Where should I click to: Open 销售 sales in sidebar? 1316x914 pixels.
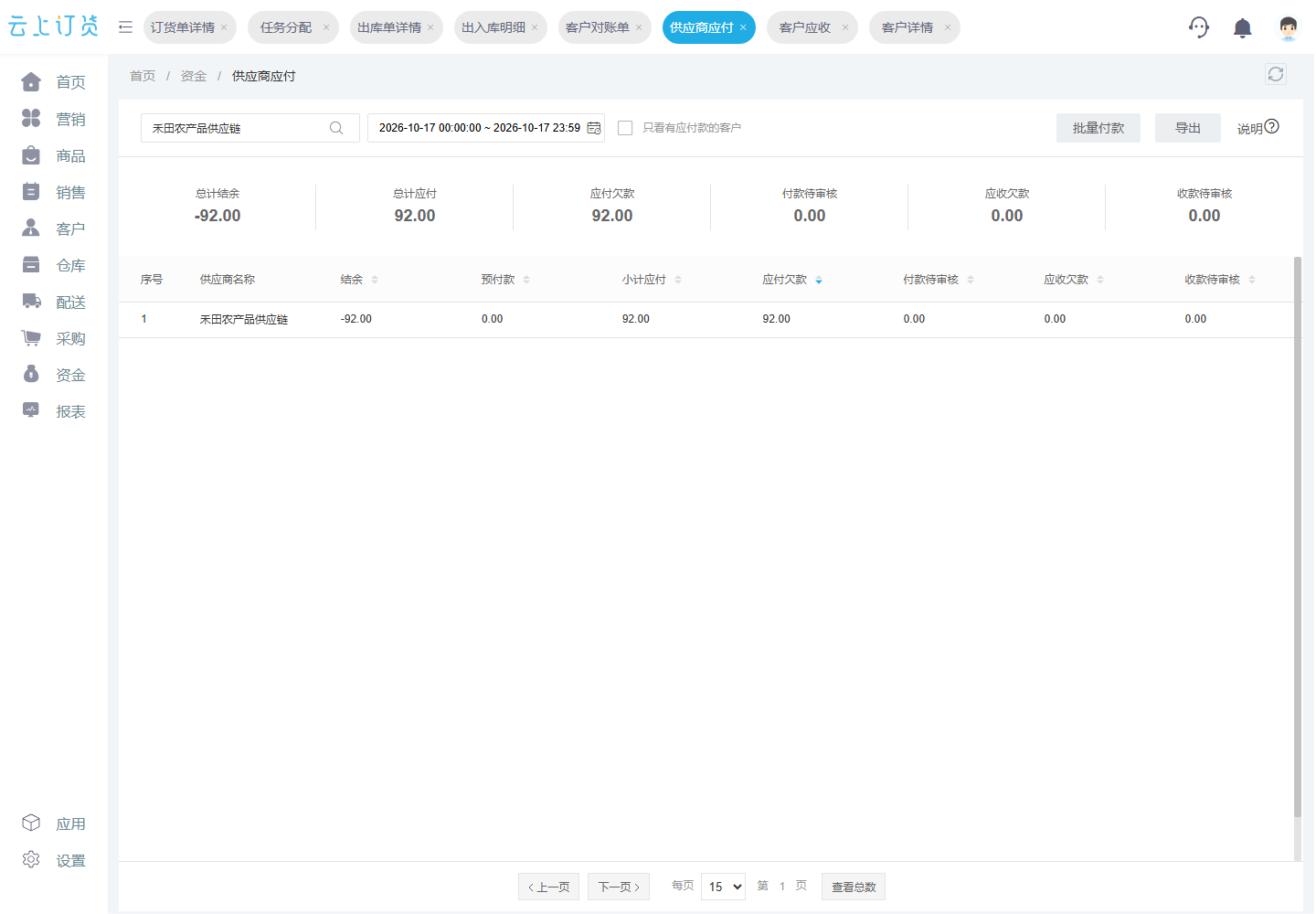point(54,192)
